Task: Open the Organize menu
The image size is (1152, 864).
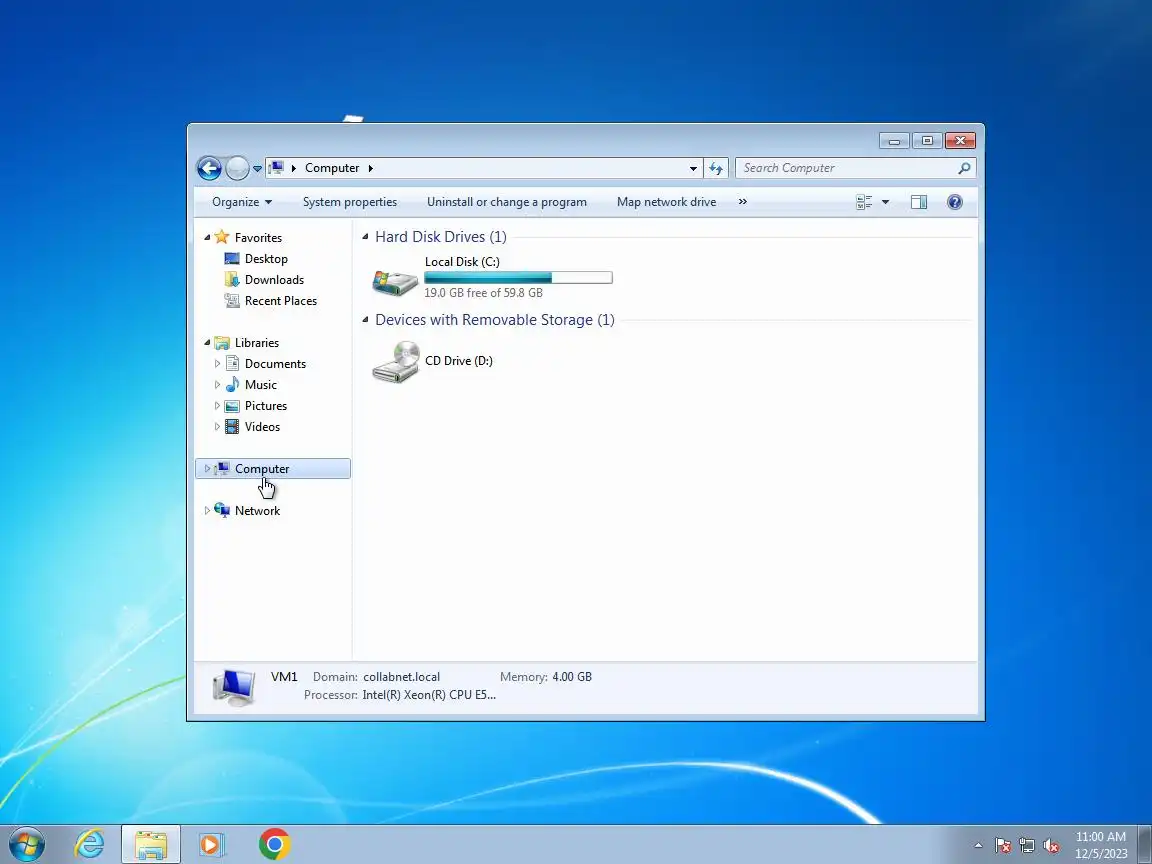Action: [x=242, y=202]
